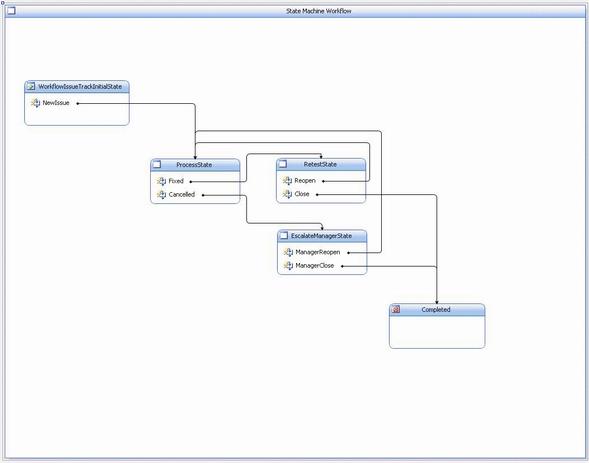Select the NewIssue event icon

(35, 103)
